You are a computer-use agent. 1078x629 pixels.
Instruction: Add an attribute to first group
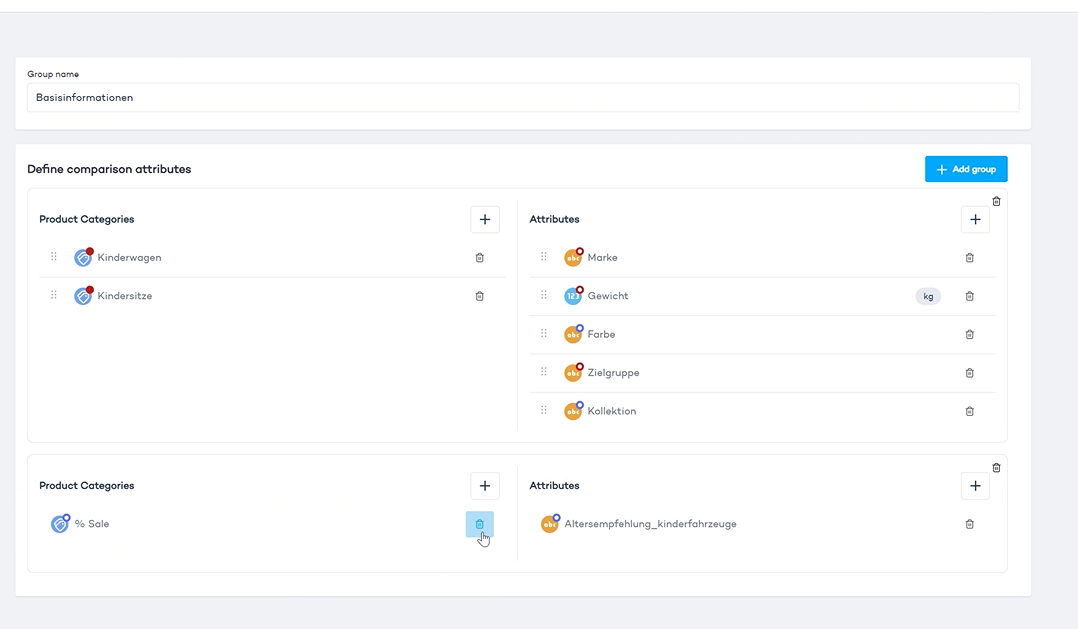tap(975, 219)
